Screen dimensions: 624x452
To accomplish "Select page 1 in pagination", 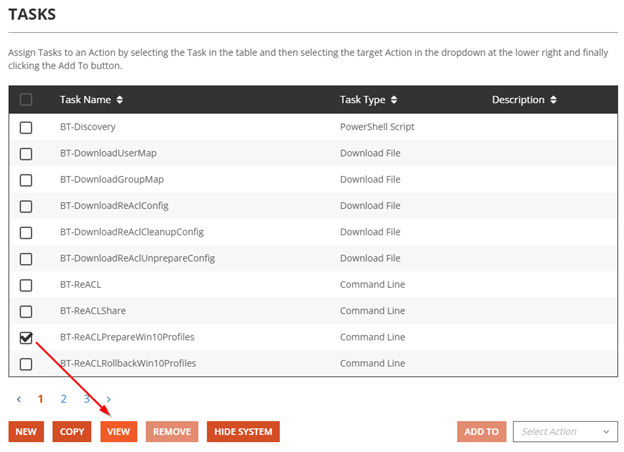I will (x=41, y=398).
